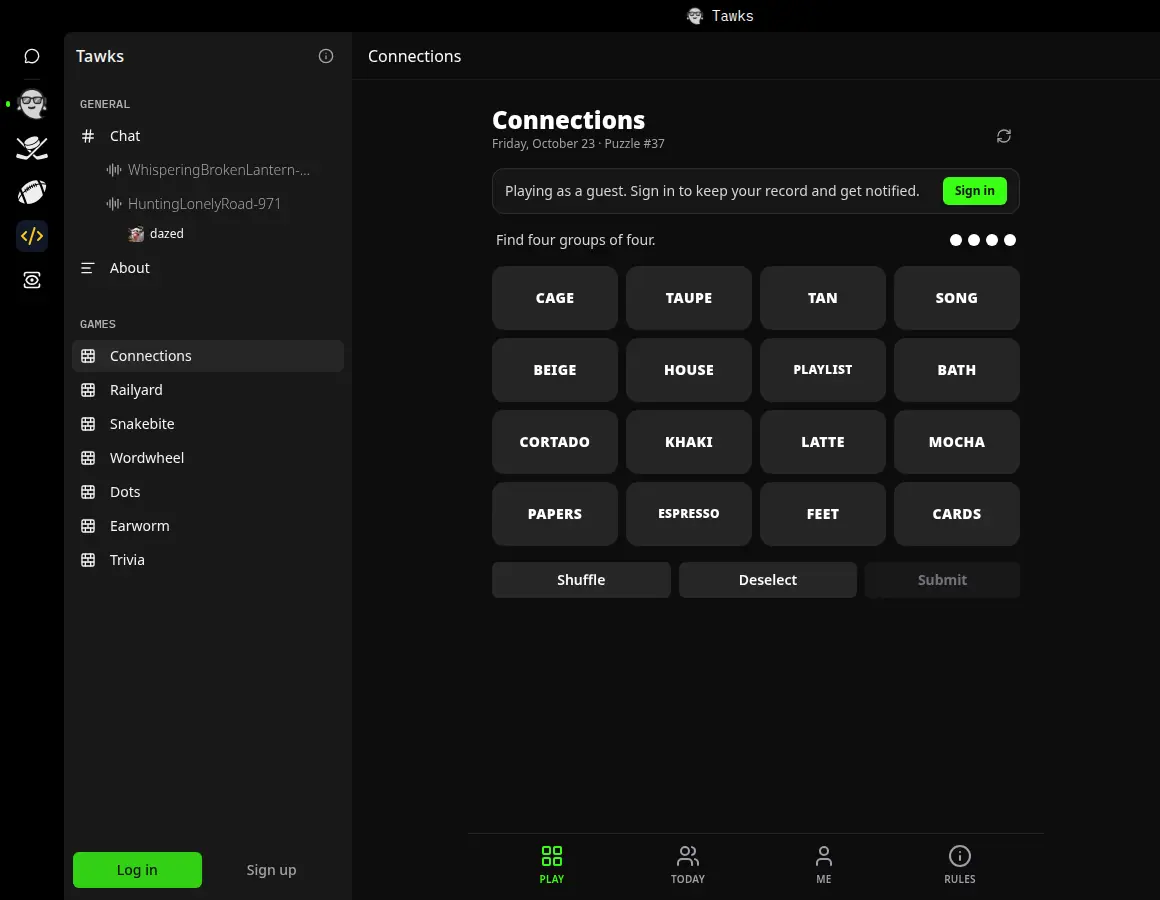Click grid icon next to Railyard
Image resolution: width=1160 pixels, height=900 pixels.
click(88, 390)
